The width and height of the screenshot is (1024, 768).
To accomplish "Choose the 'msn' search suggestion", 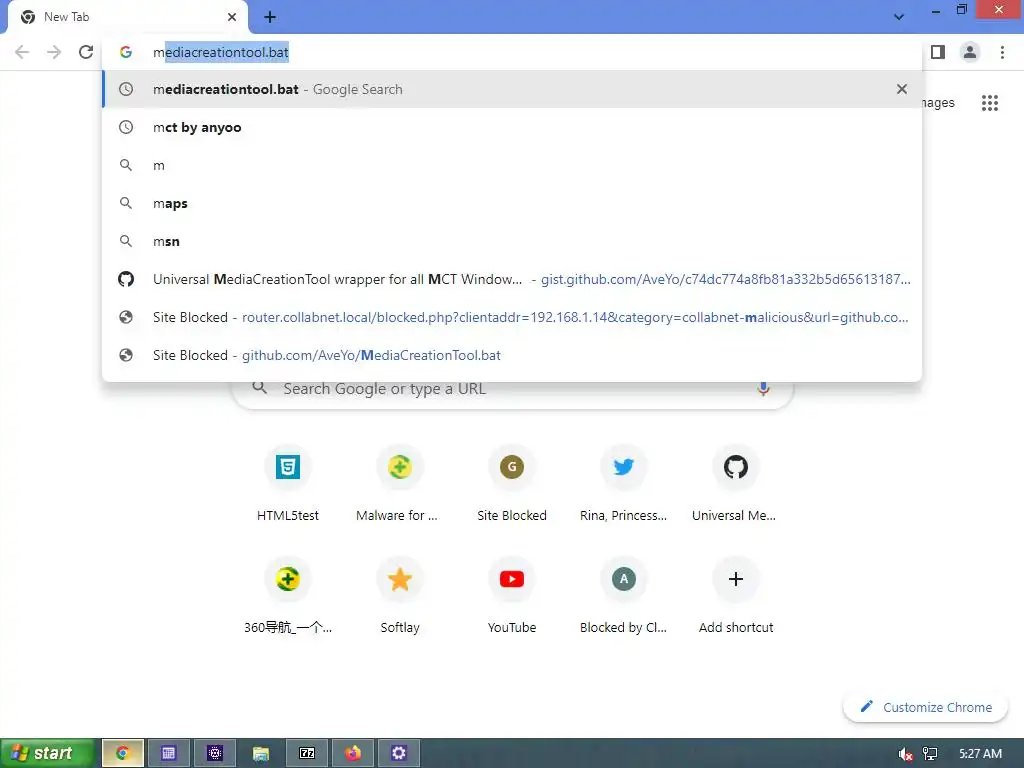I will (x=512, y=241).
